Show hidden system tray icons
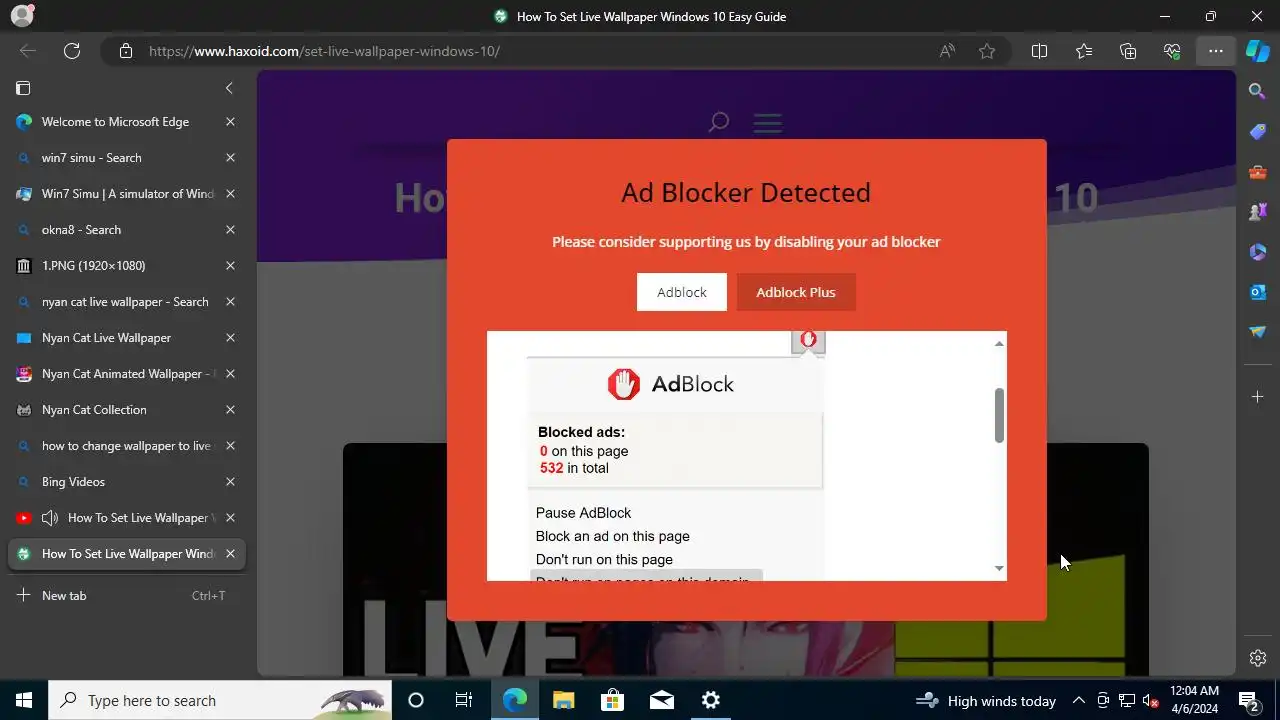1280x720 pixels. click(x=1079, y=700)
